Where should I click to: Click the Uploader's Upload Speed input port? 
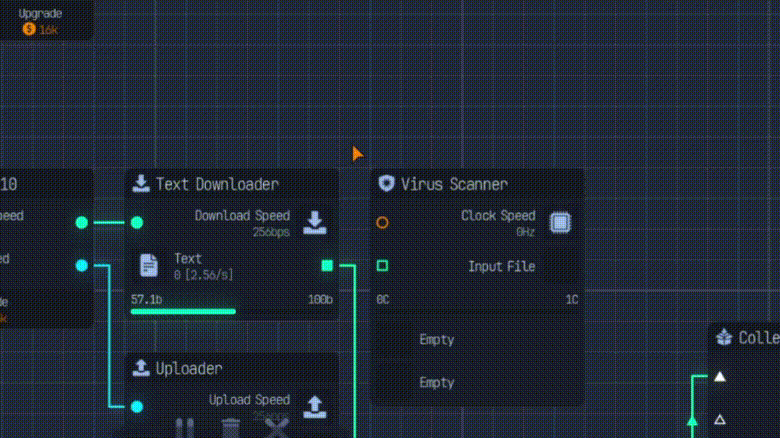pyautogui.click(x=137, y=407)
